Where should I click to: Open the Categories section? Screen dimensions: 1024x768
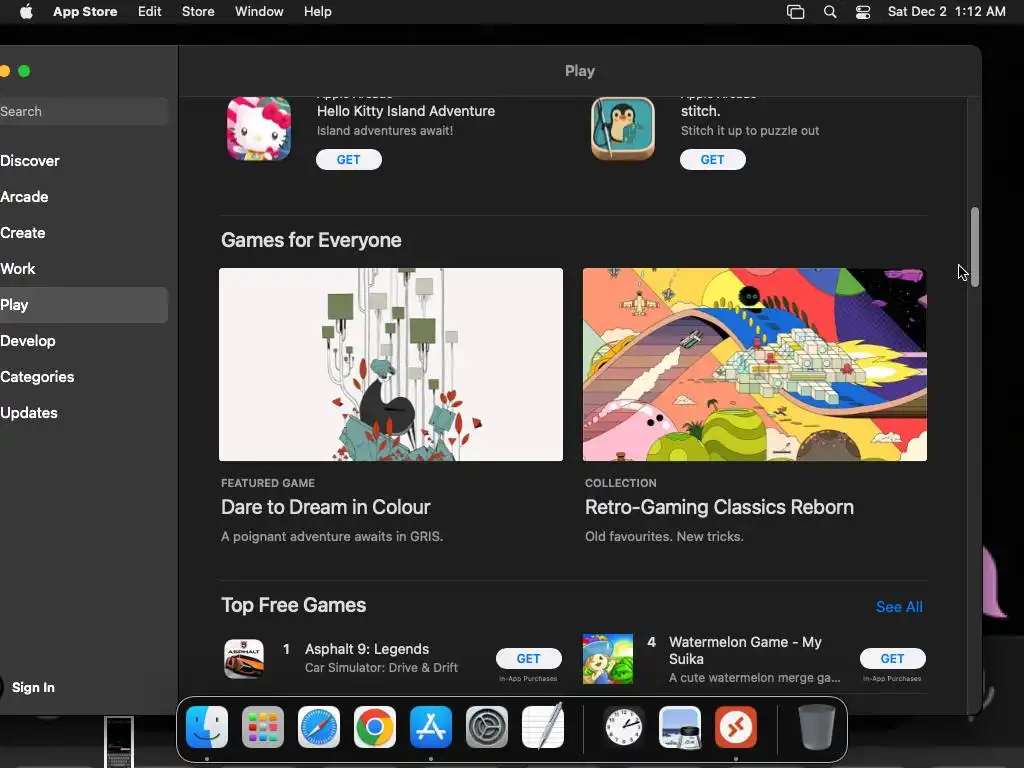coord(84,377)
